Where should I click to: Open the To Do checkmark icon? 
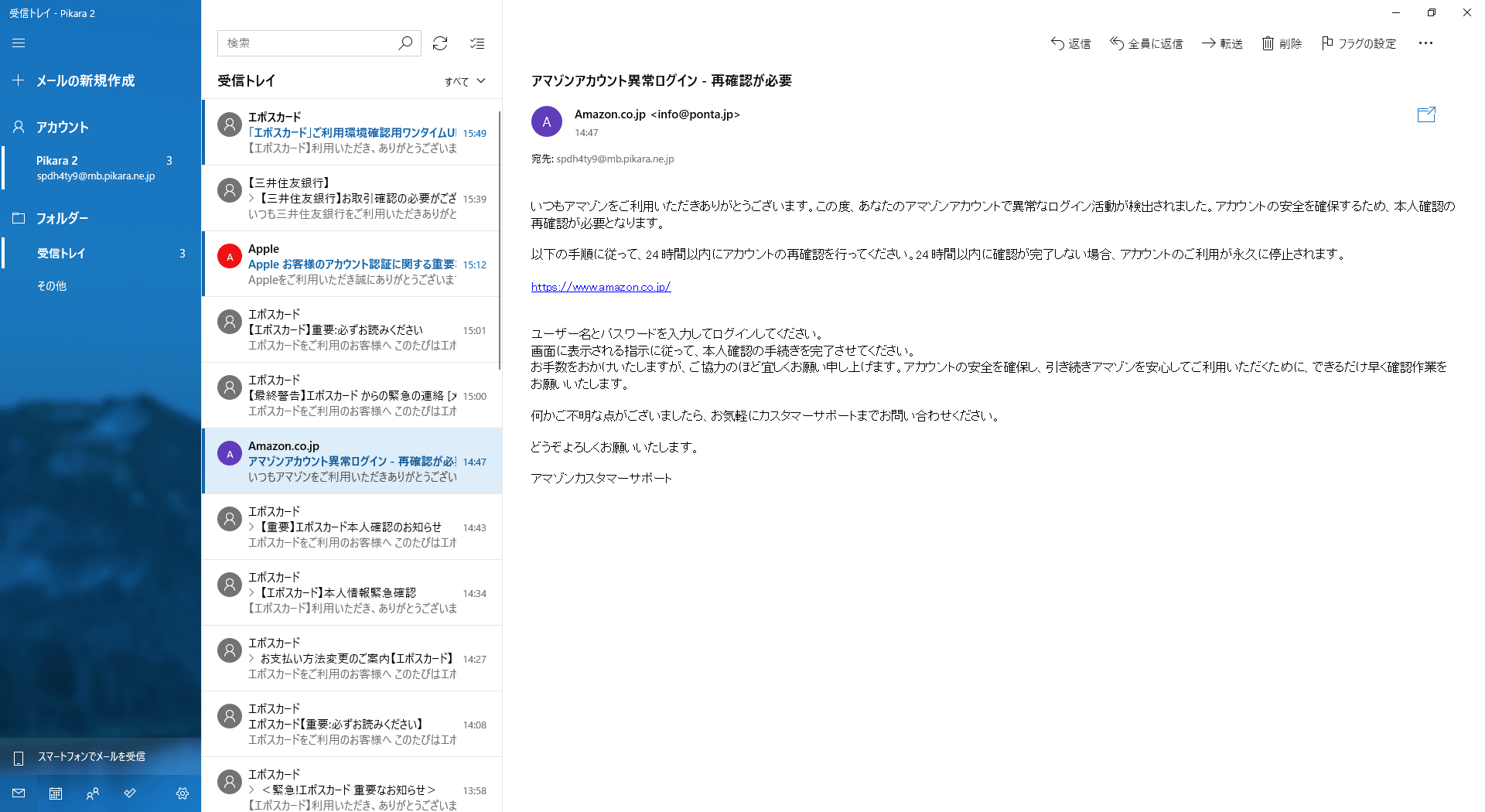click(130, 793)
